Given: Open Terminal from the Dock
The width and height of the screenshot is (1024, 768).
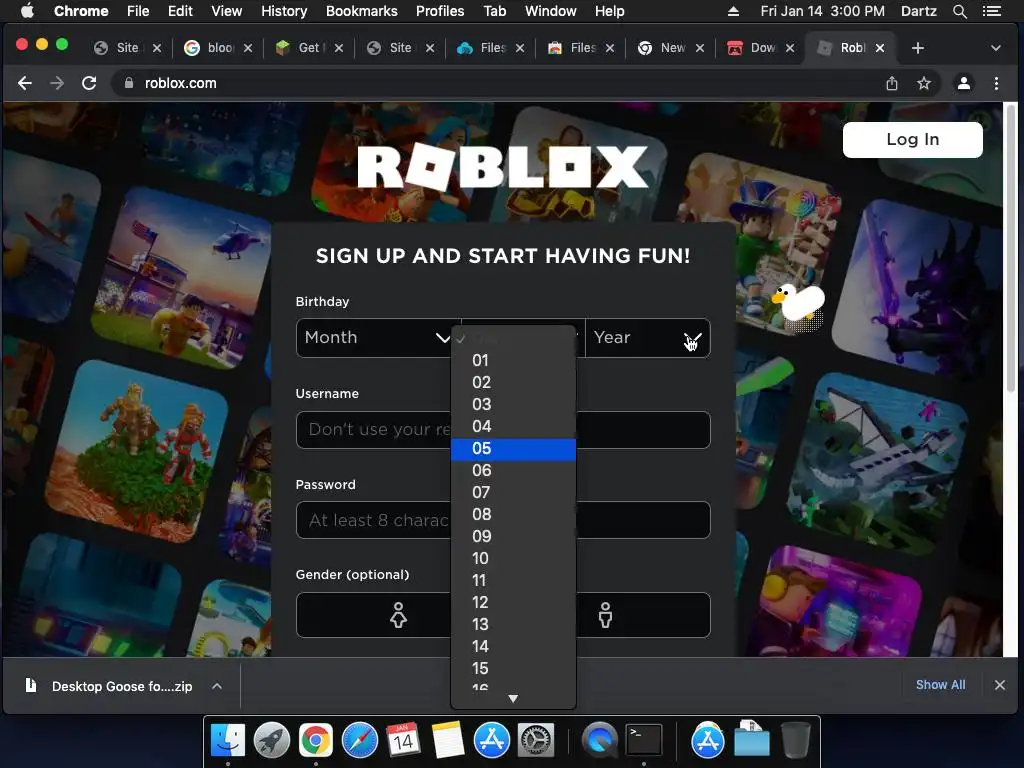Looking at the screenshot, I should pyautogui.click(x=644, y=741).
